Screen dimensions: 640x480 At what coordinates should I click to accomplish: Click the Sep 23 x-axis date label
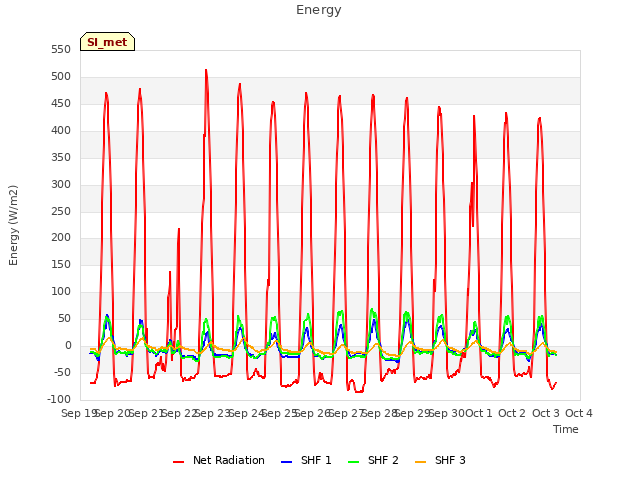(x=213, y=413)
